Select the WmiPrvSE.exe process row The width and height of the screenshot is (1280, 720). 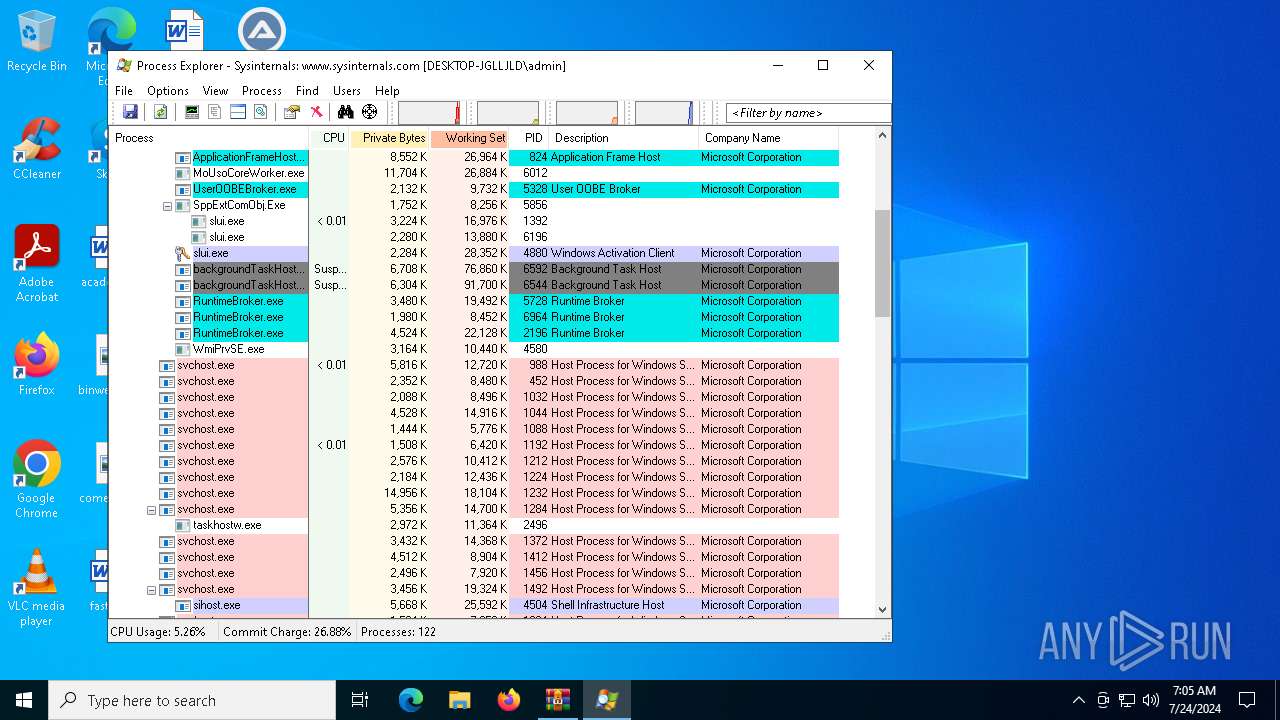[x=474, y=349]
